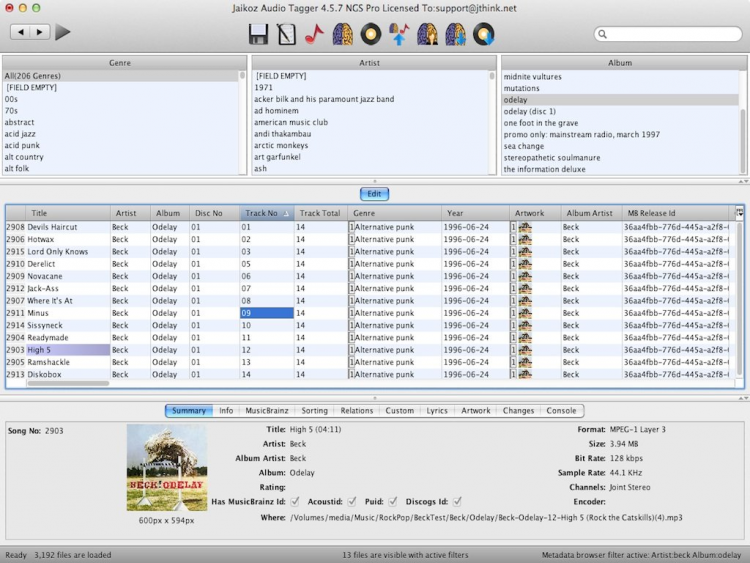Click the red music note icon

tap(314, 35)
